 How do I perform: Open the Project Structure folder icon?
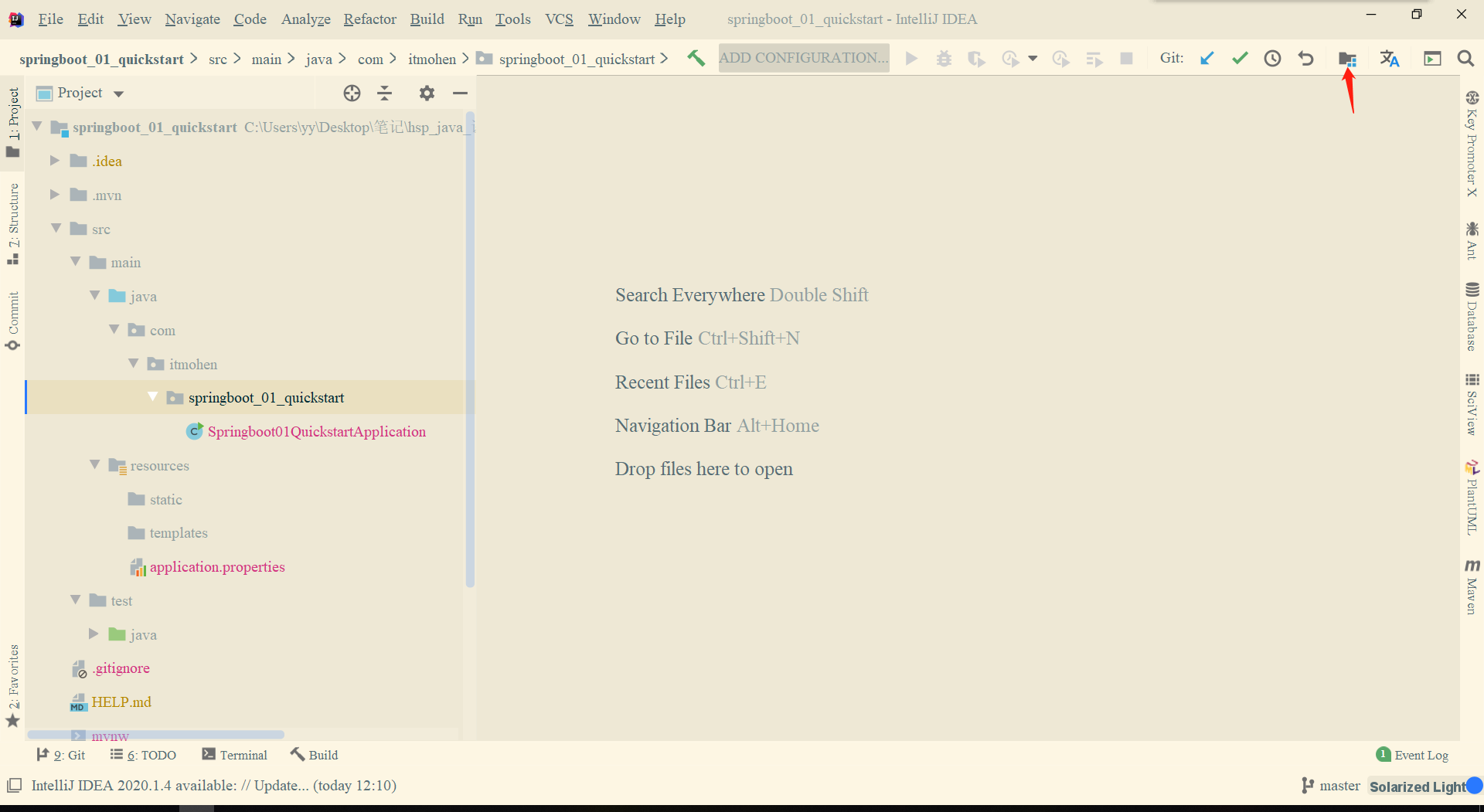coord(1347,59)
